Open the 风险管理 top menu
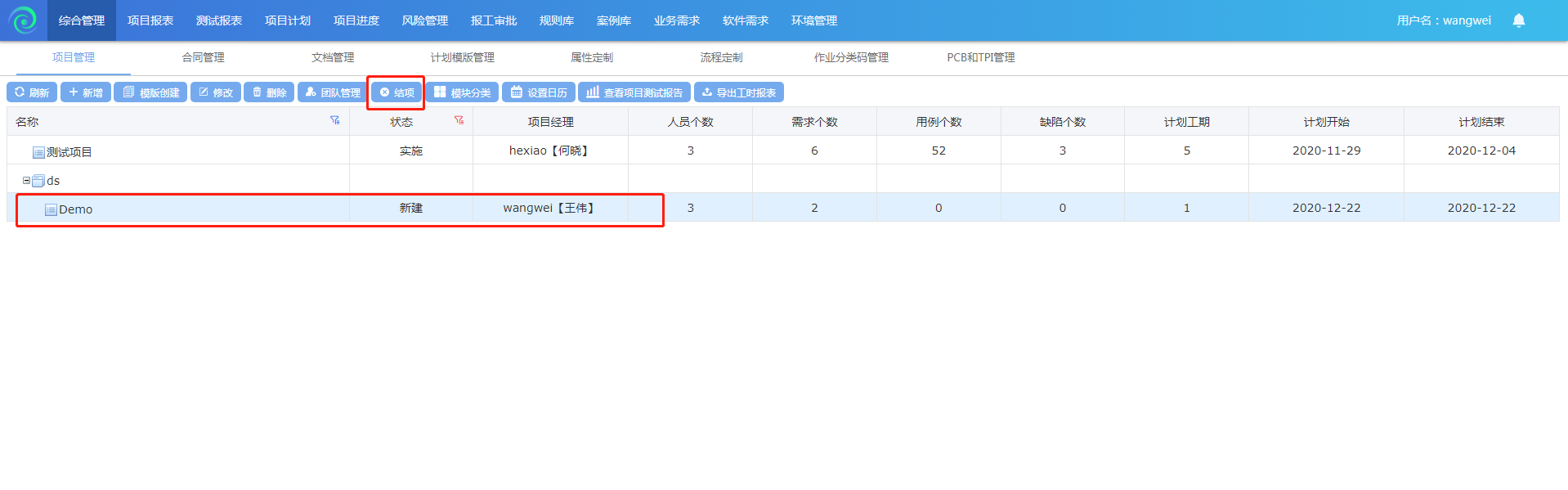Screen dimensions: 1568x490 (x=425, y=20)
